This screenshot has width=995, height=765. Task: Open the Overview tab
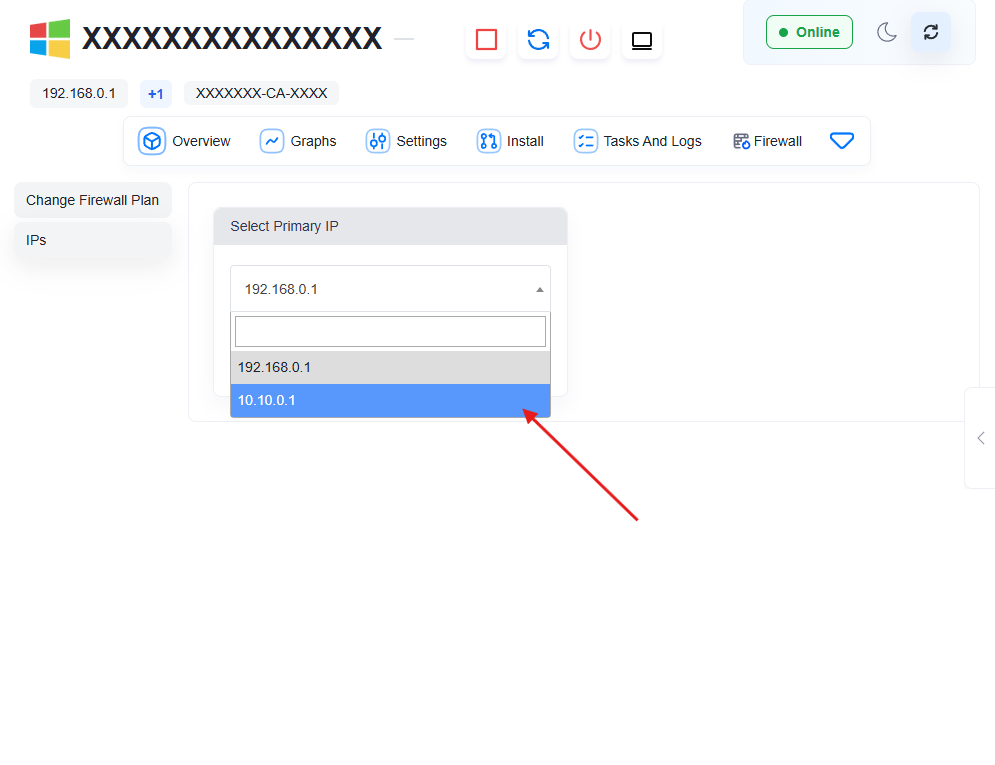[x=185, y=141]
